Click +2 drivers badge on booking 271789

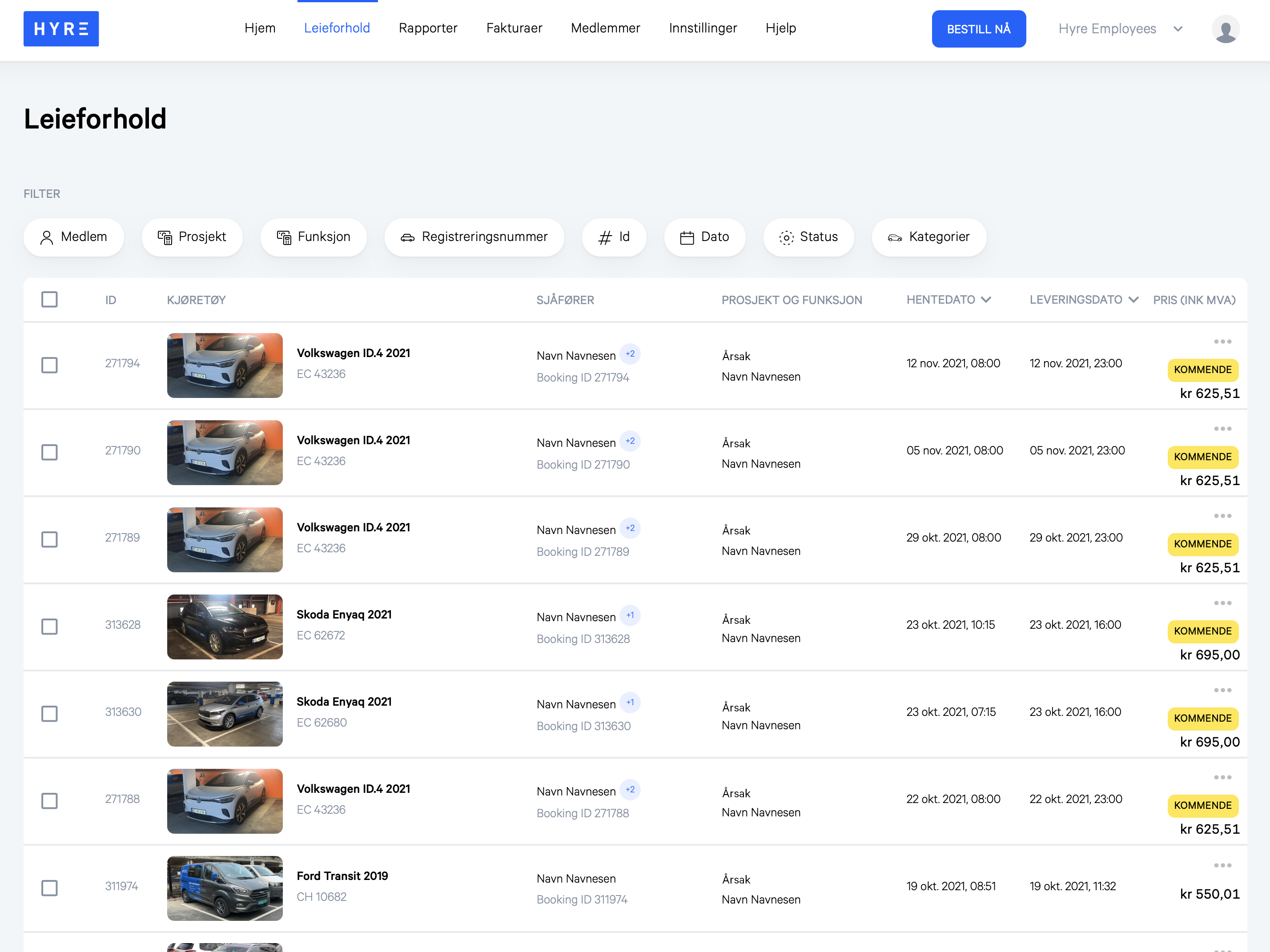pos(630,529)
